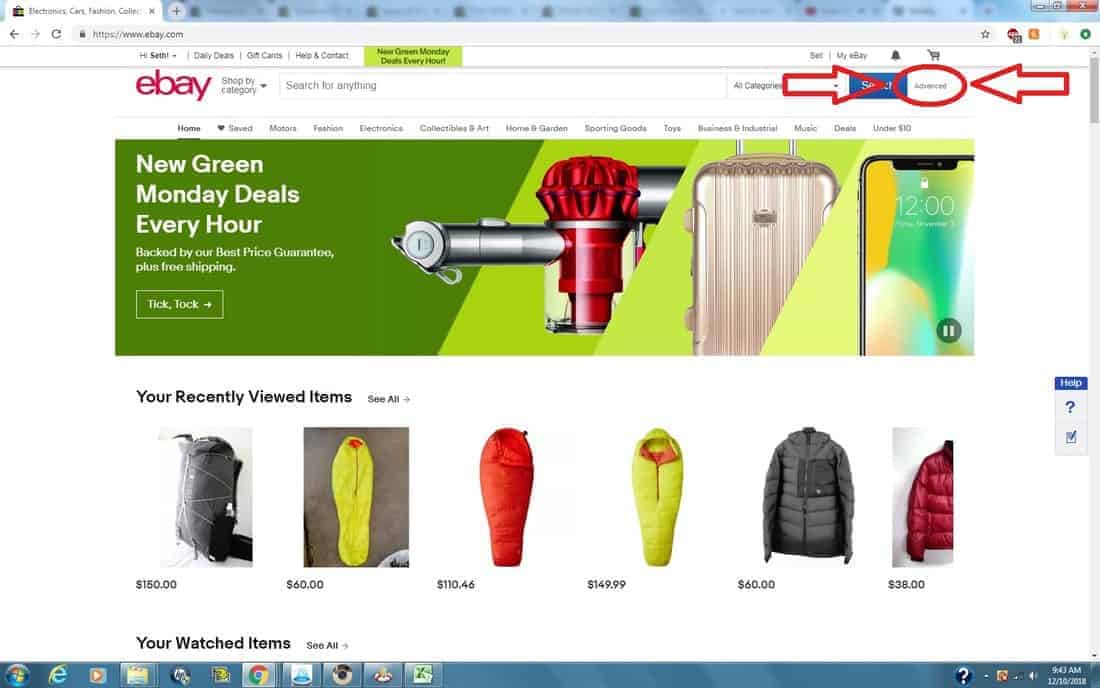Open a new browser tab
1100x688 pixels.
[176, 11]
